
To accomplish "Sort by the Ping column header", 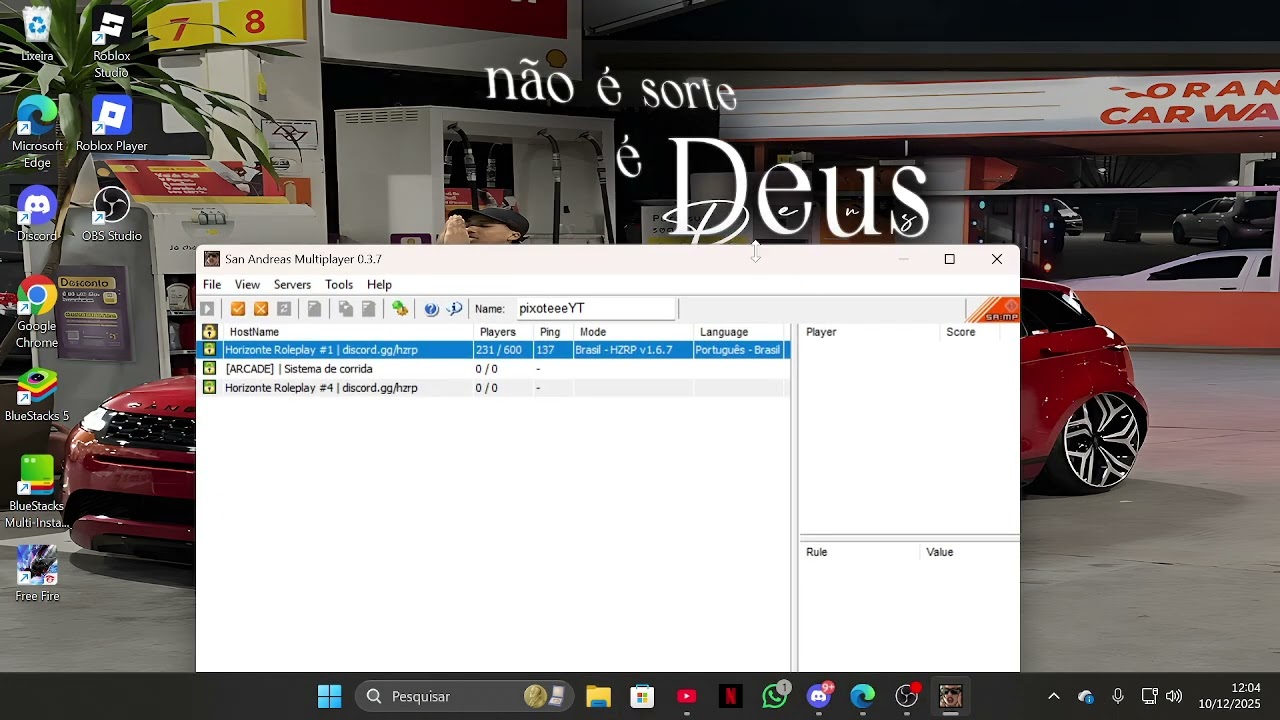I will [553, 332].
